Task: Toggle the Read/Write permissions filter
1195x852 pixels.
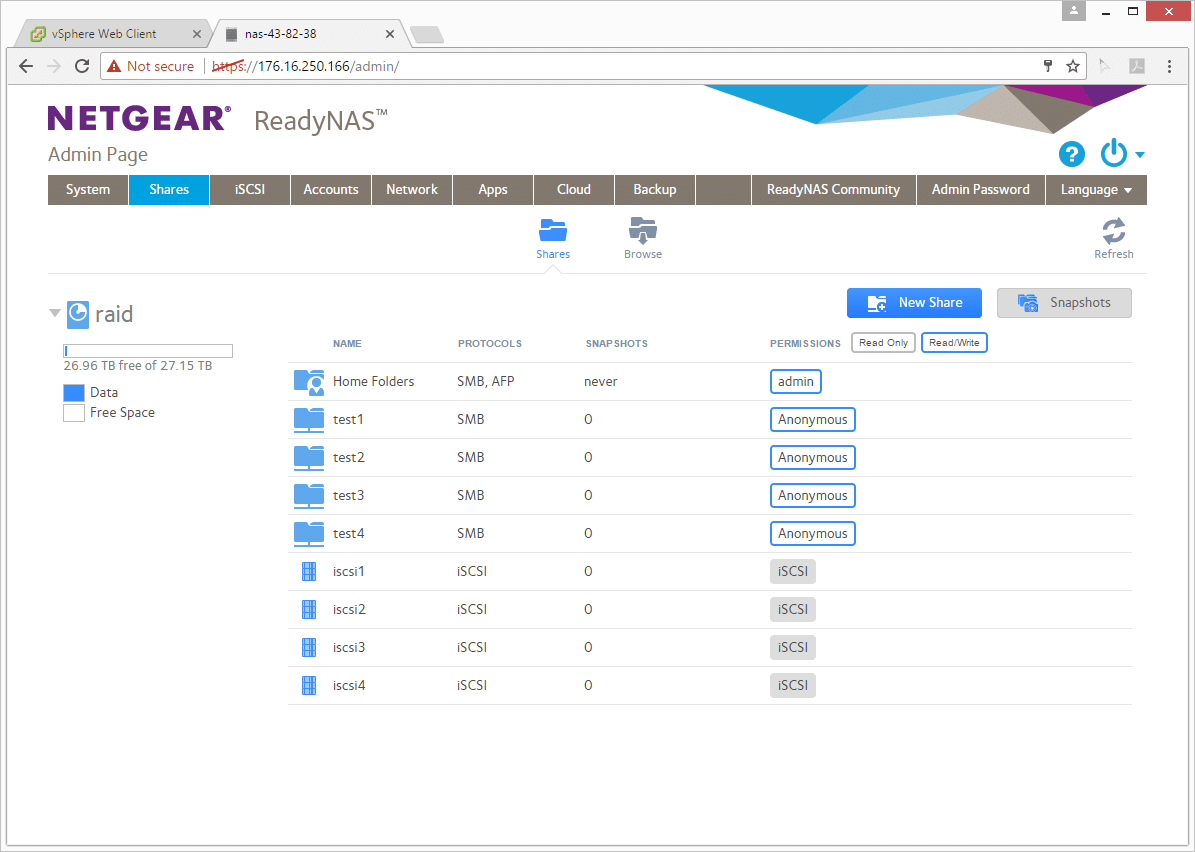Action: 954,343
